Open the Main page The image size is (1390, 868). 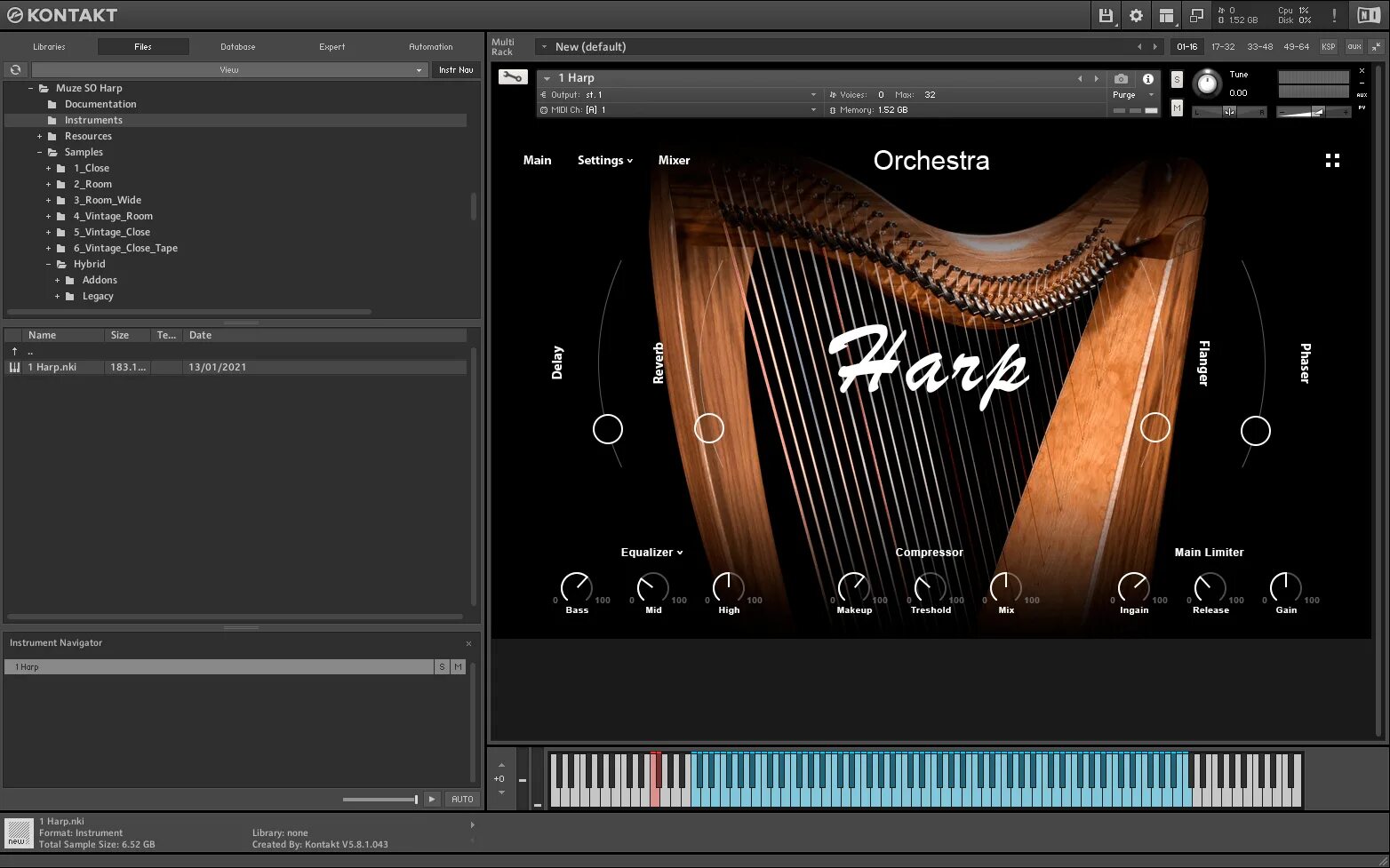[537, 161]
